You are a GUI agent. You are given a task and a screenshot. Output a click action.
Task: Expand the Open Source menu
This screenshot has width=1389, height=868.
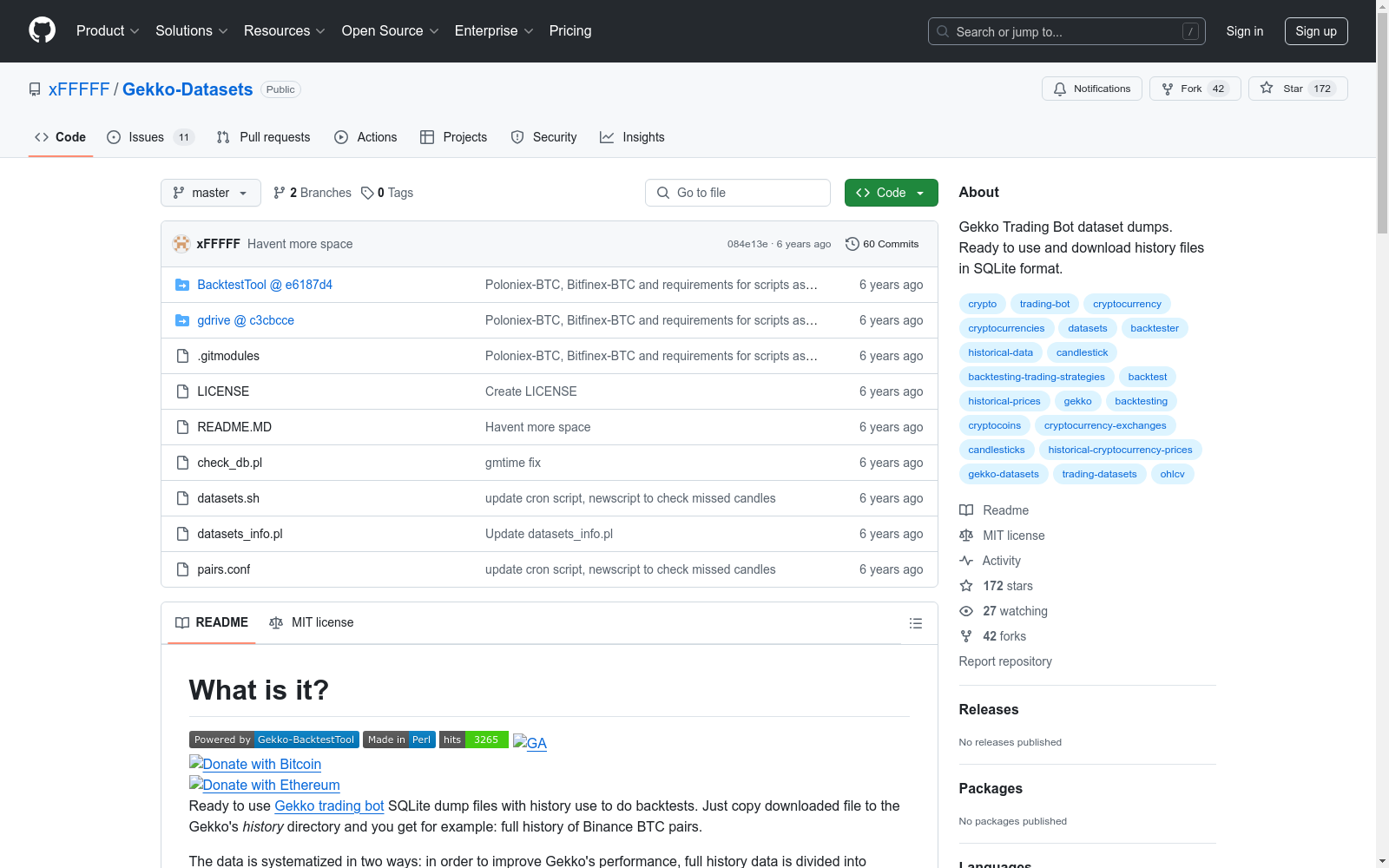pyautogui.click(x=391, y=30)
